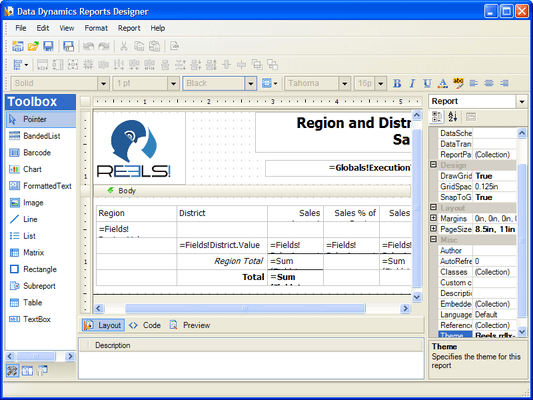Select the Theme property row

point(477,335)
